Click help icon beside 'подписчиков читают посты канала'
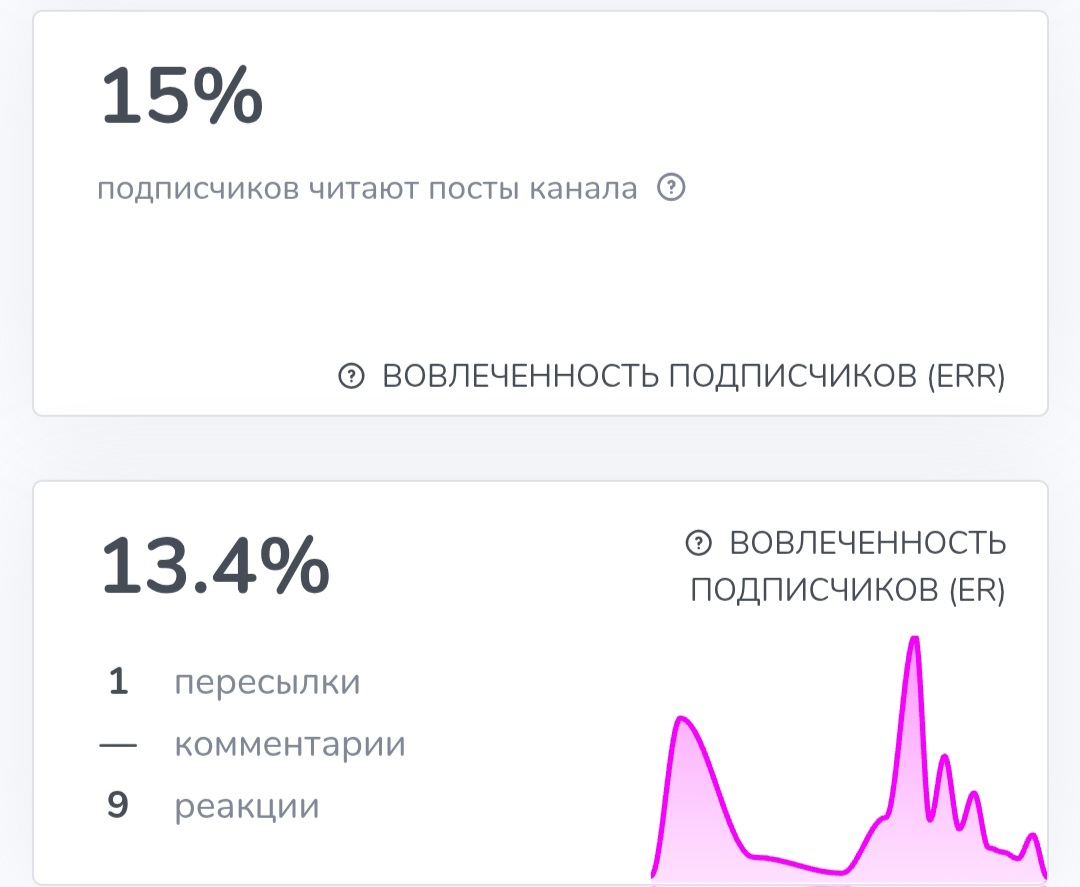 (x=671, y=187)
